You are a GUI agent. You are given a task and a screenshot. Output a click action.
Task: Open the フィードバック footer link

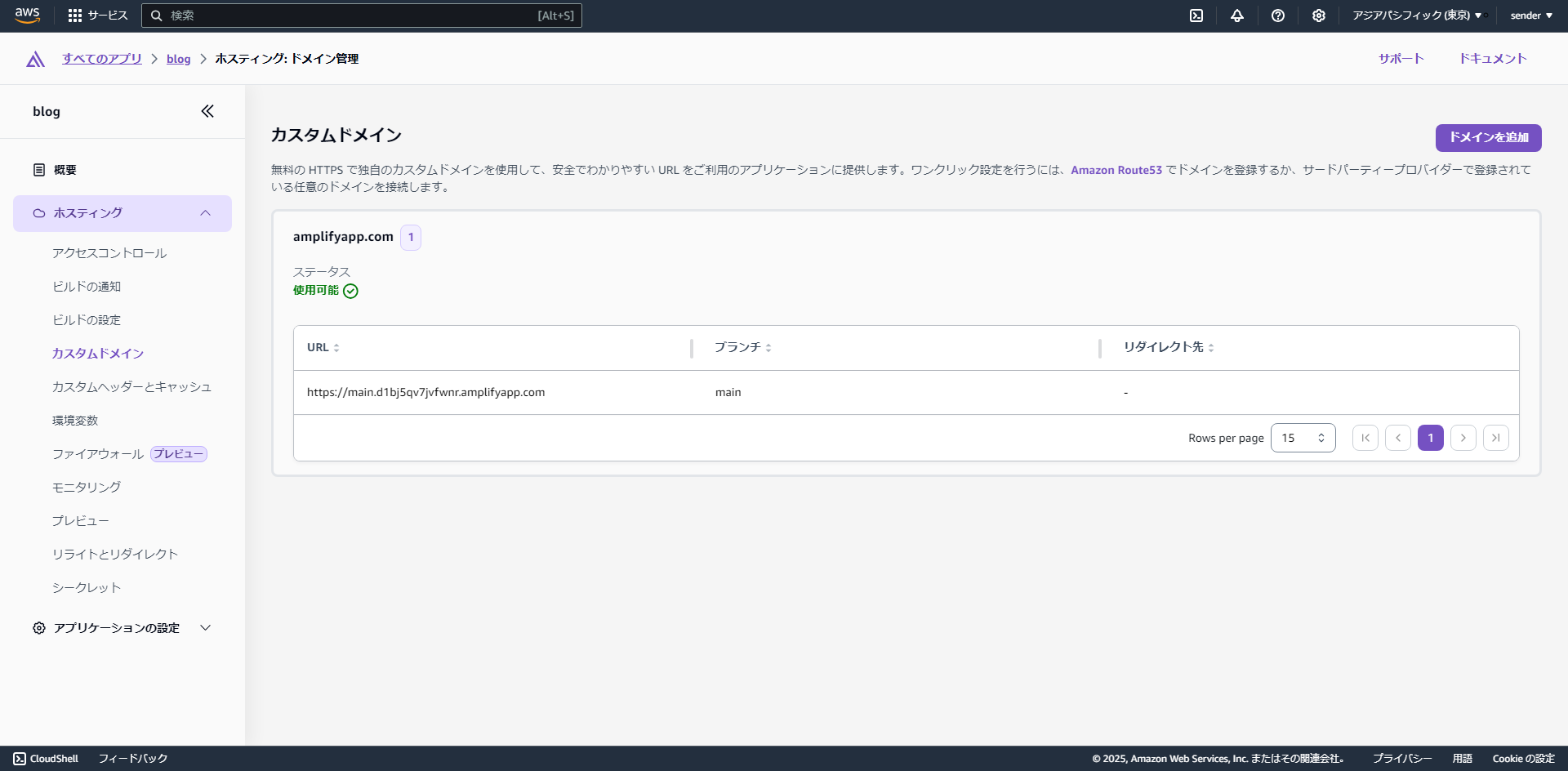pyautogui.click(x=133, y=759)
